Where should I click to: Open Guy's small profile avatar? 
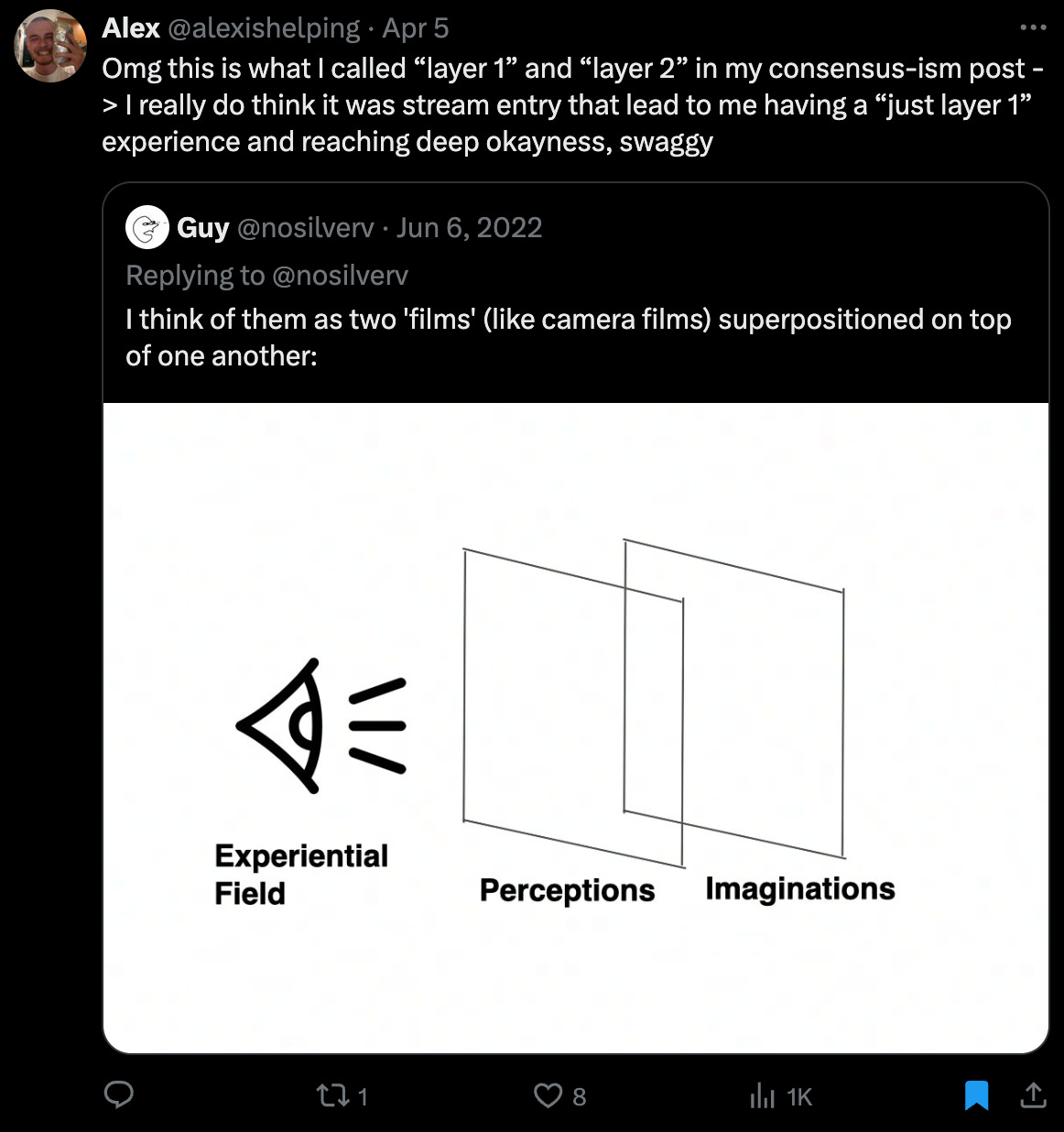[x=147, y=227]
